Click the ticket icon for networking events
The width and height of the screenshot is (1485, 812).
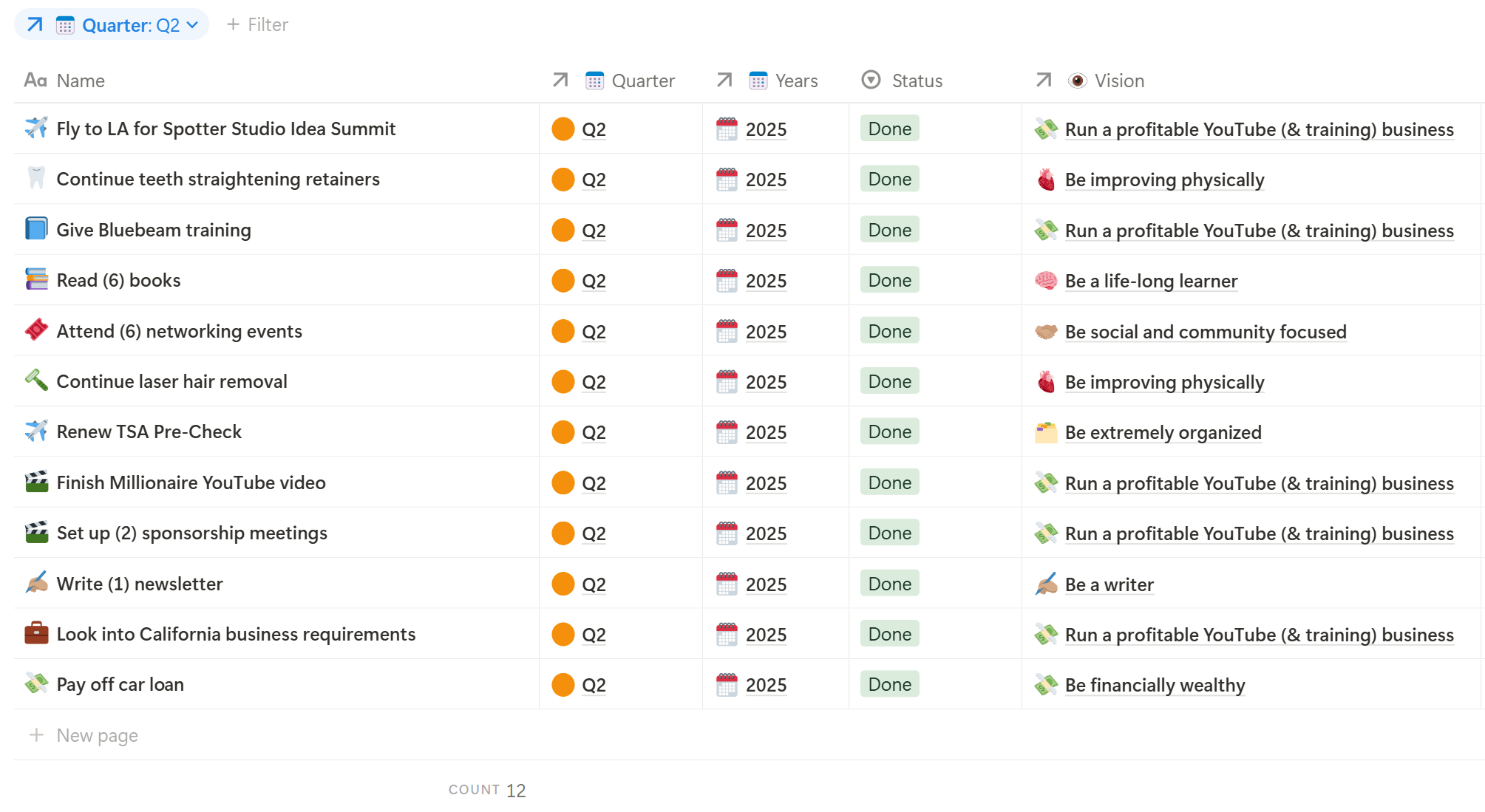[35, 330]
